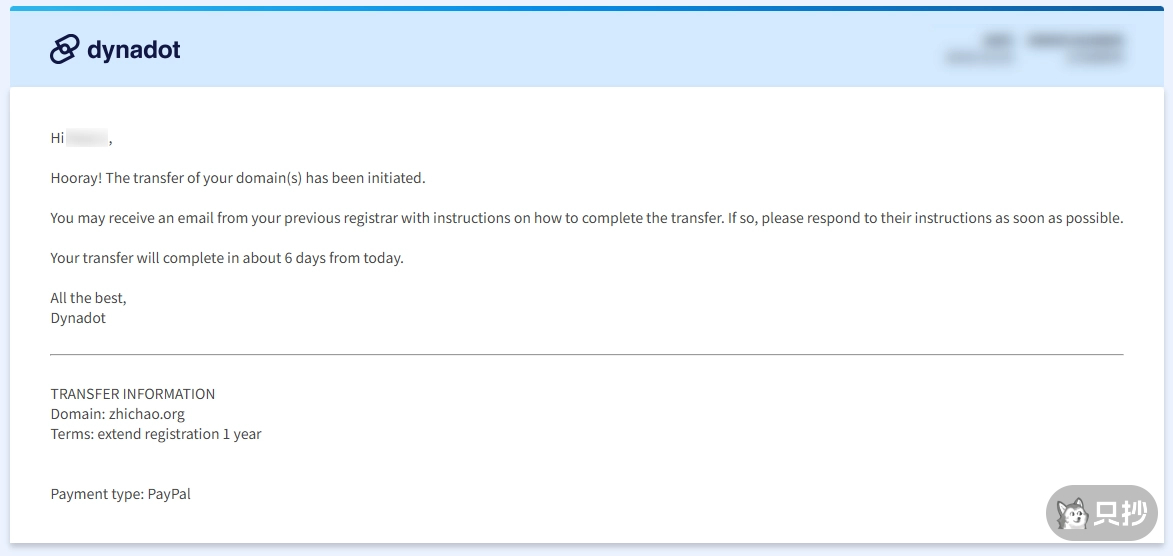
Task: Click the "Hi" greeting word
Action: (x=57, y=138)
